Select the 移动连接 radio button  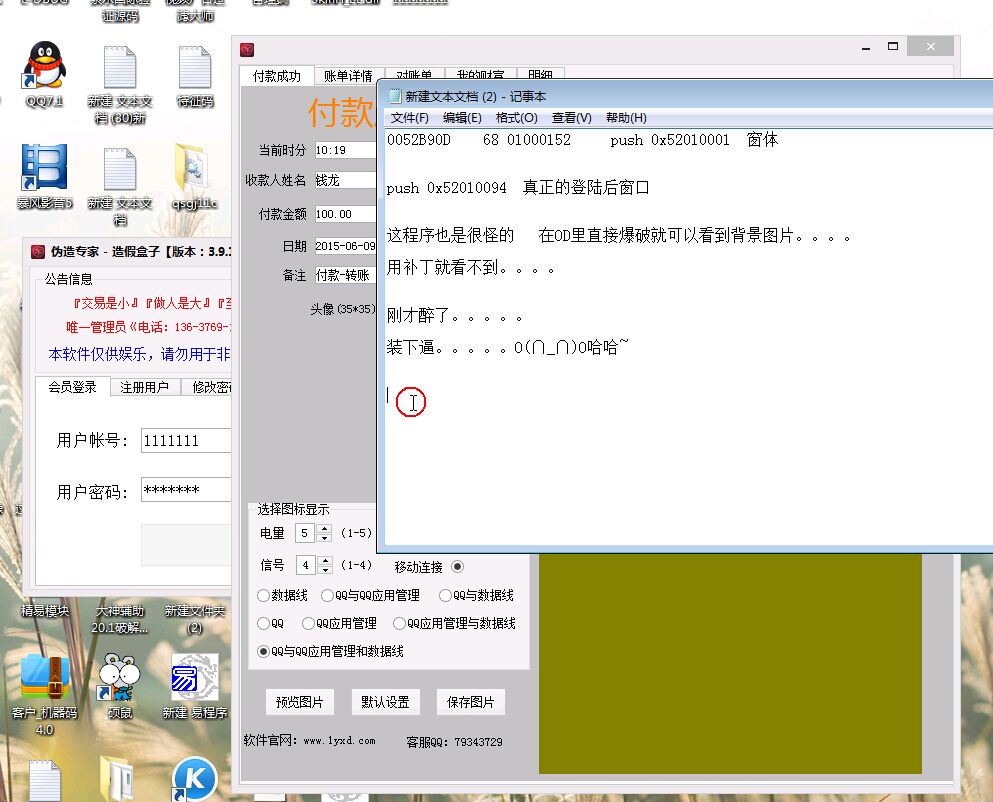point(457,566)
